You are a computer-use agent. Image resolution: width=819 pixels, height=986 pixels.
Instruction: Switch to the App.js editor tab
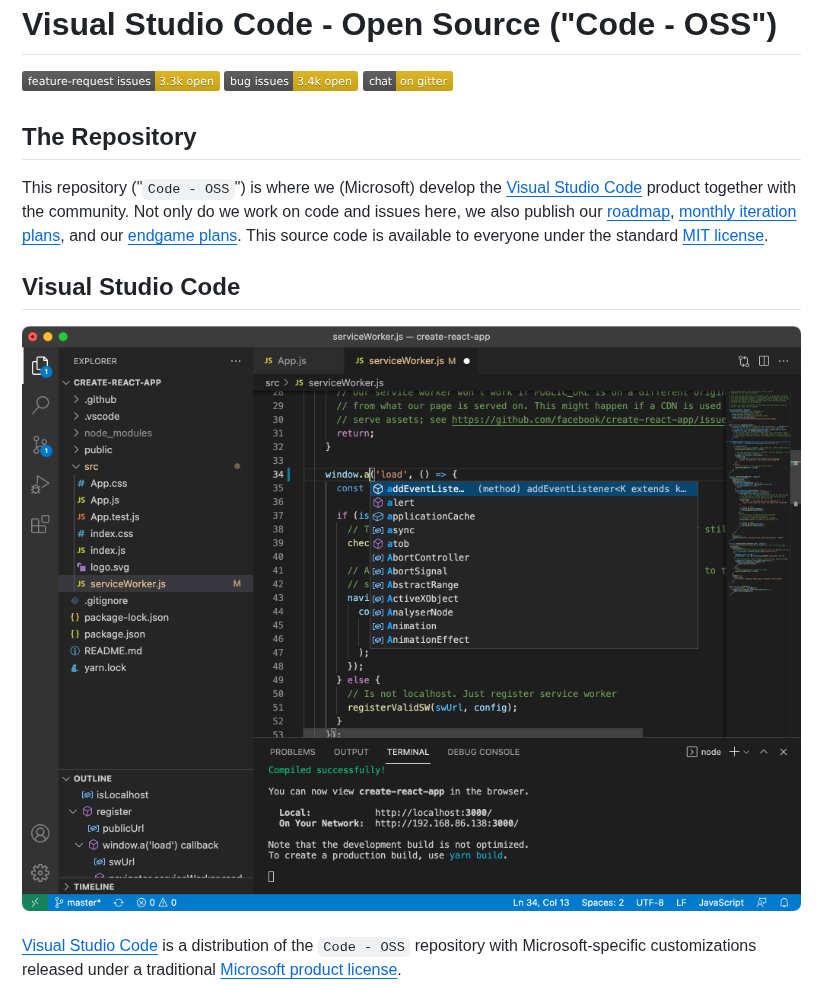tap(299, 361)
